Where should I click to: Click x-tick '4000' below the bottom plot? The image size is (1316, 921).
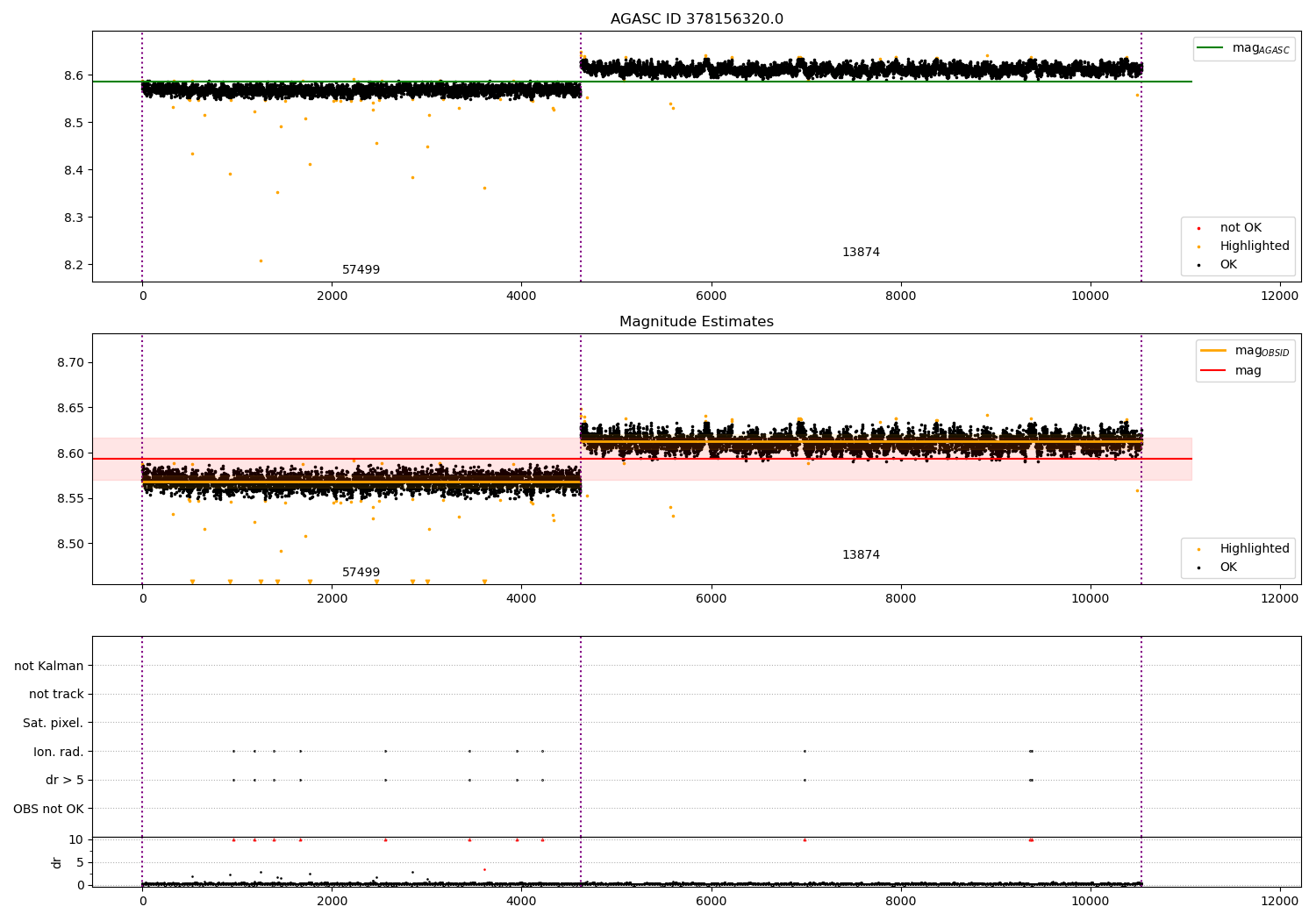click(x=522, y=902)
